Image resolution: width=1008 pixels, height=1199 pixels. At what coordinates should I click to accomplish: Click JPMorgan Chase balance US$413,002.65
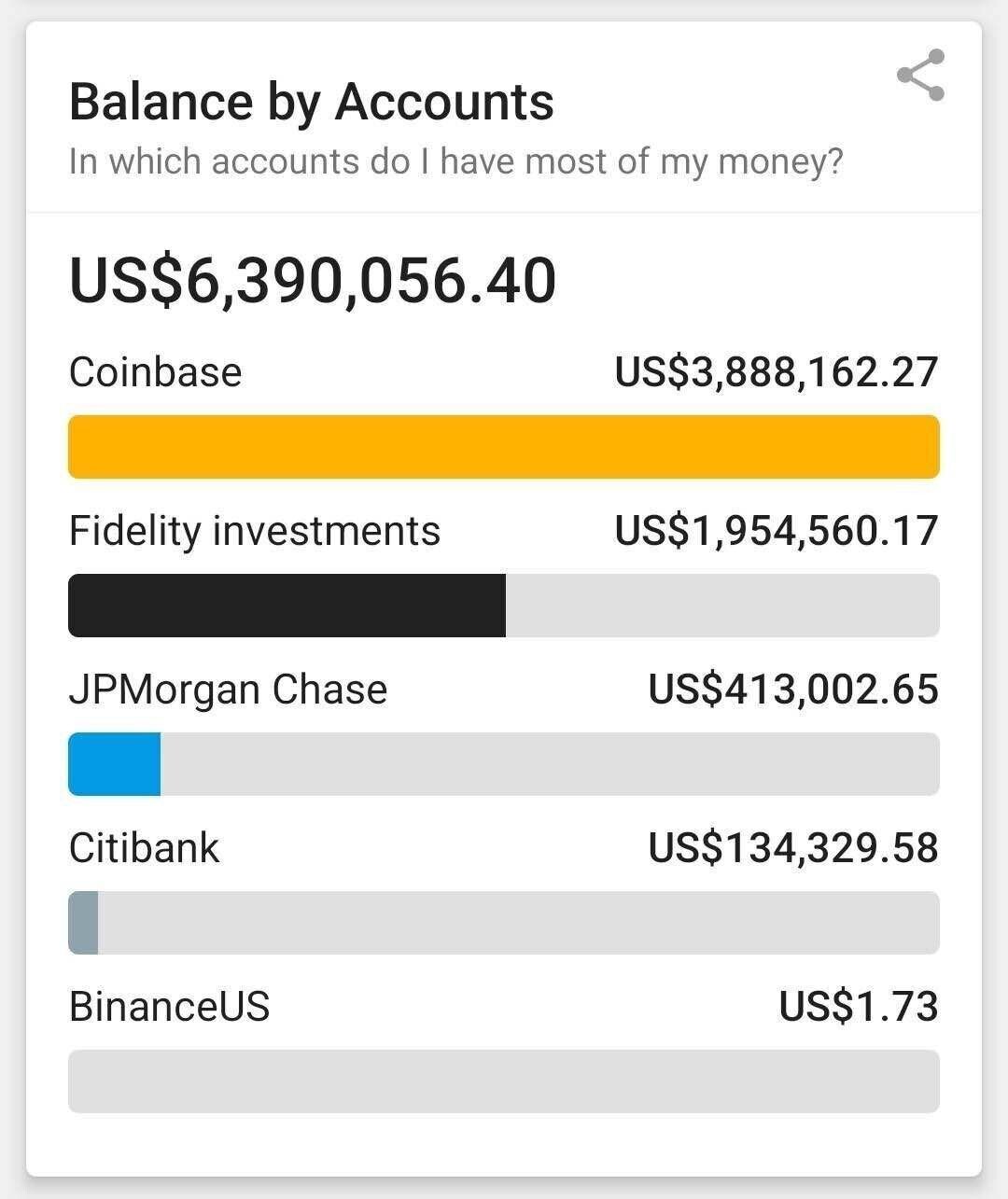pyautogui.click(x=793, y=690)
